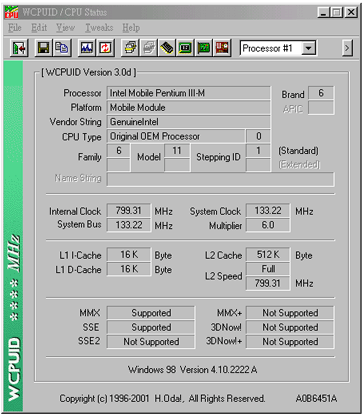Expand toolbar with right chevron button
The width and height of the screenshot is (362, 415).
pyautogui.click(x=347, y=48)
